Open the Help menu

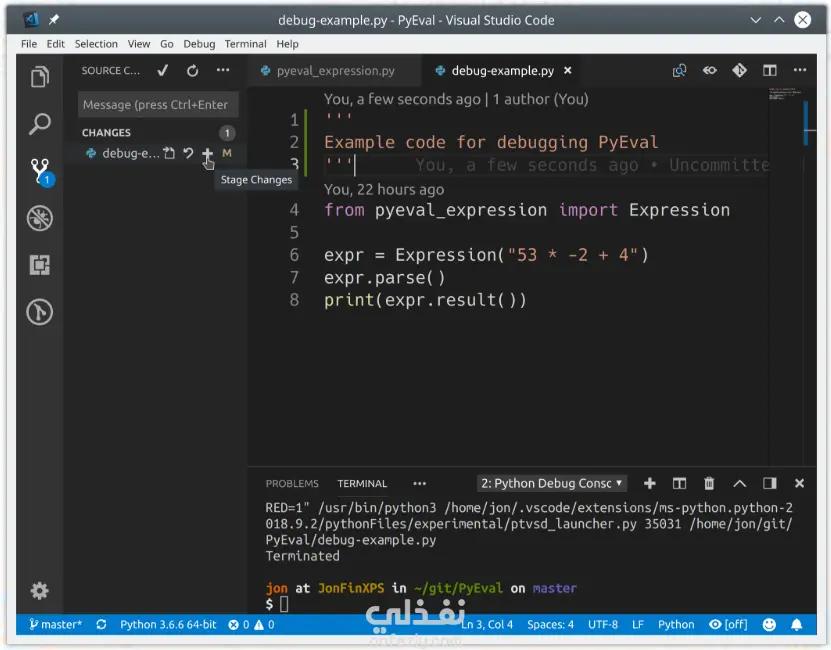pyautogui.click(x=287, y=44)
